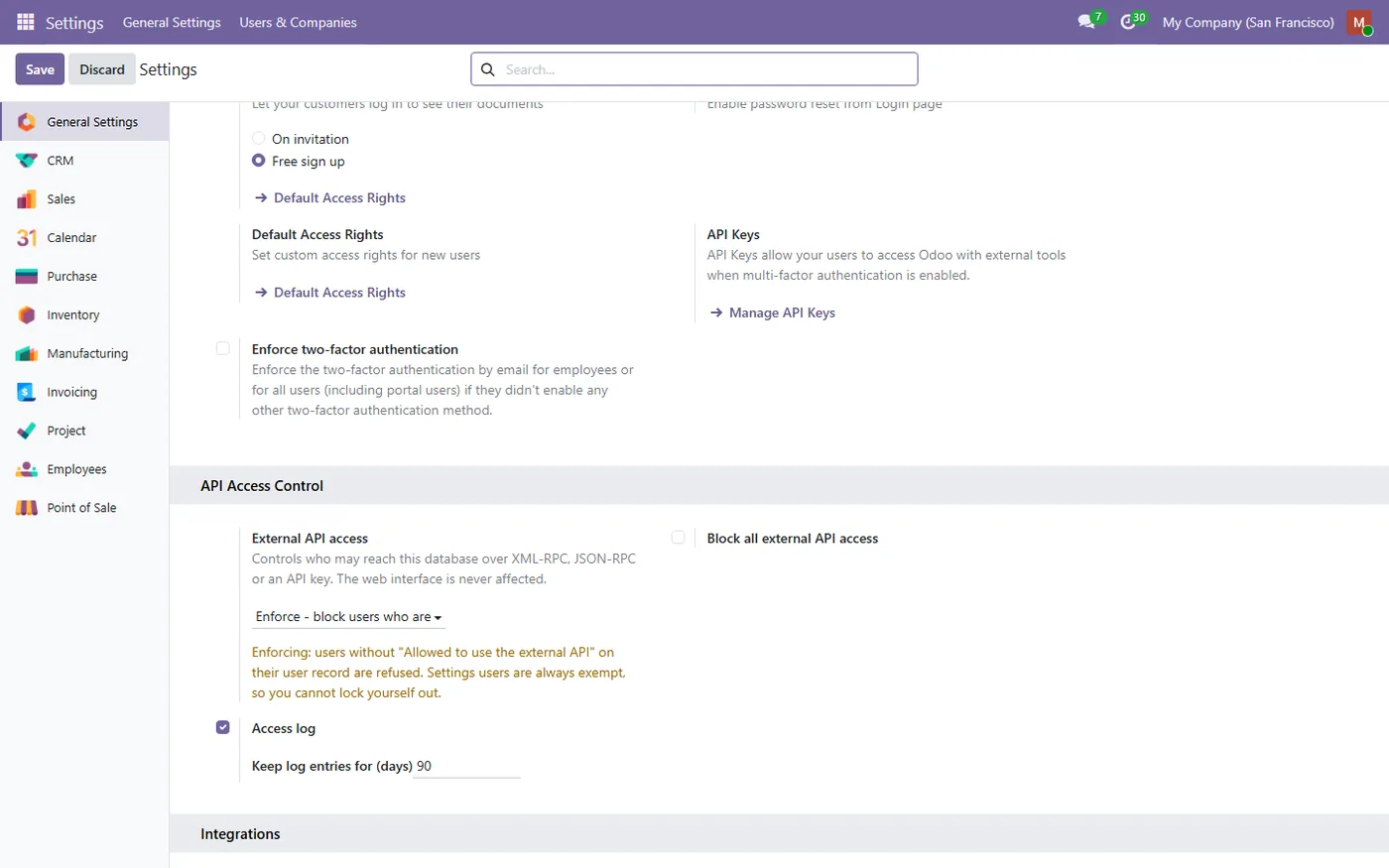Image resolution: width=1389 pixels, height=868 pixels.
Task: Open the user avatar menu
Action: [1359, 22]
